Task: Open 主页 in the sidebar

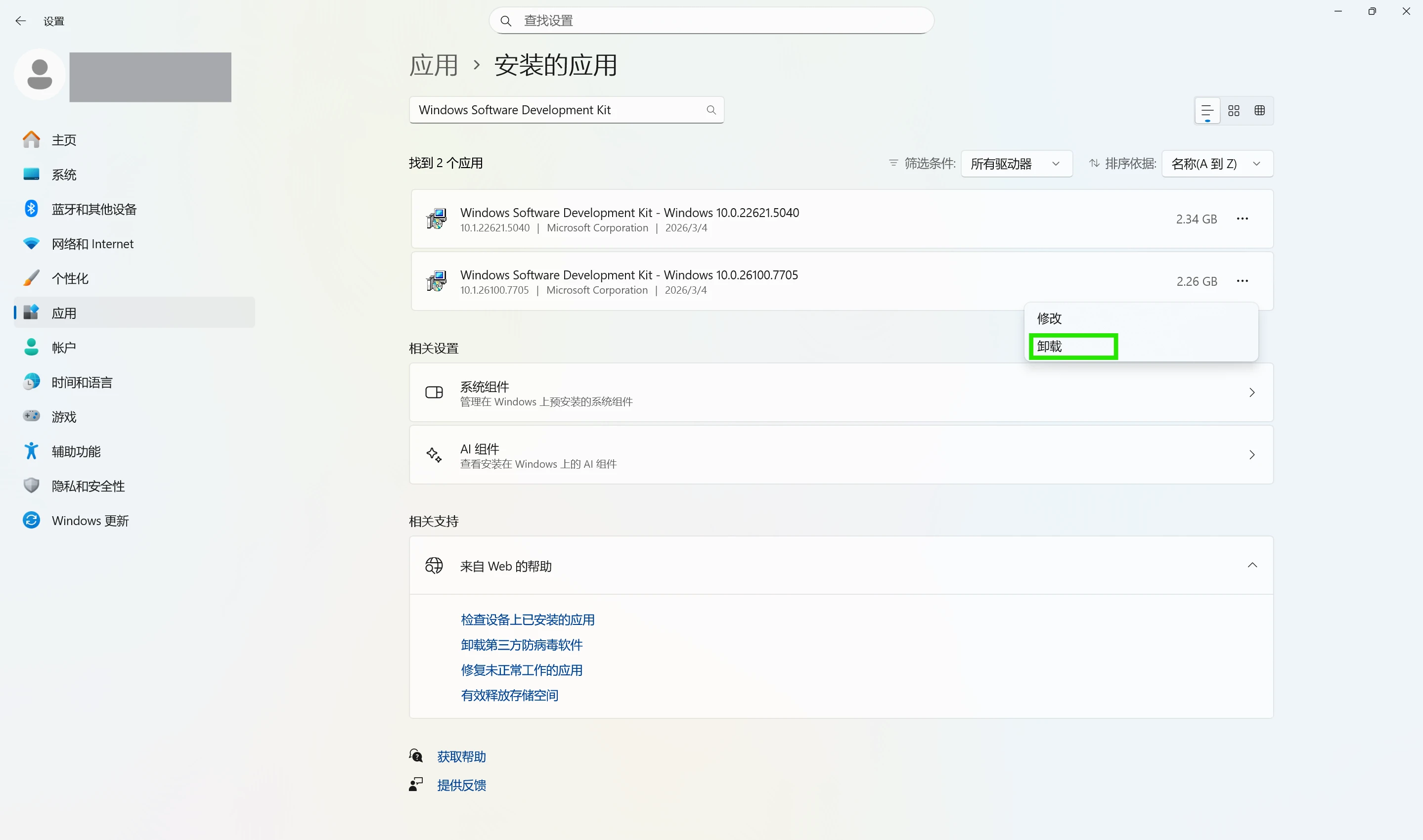Action: [134, 140]
